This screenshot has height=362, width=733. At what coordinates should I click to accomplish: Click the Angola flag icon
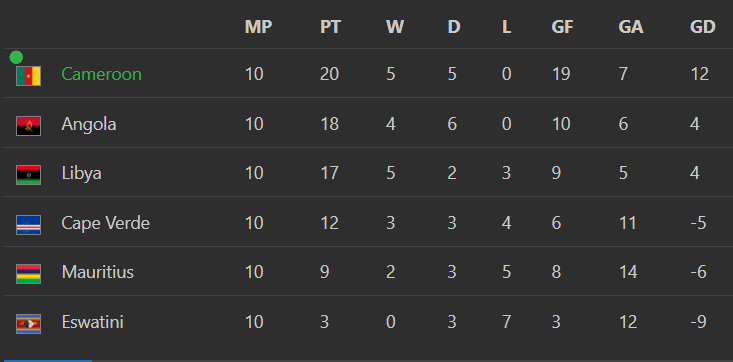click(29, 126)
